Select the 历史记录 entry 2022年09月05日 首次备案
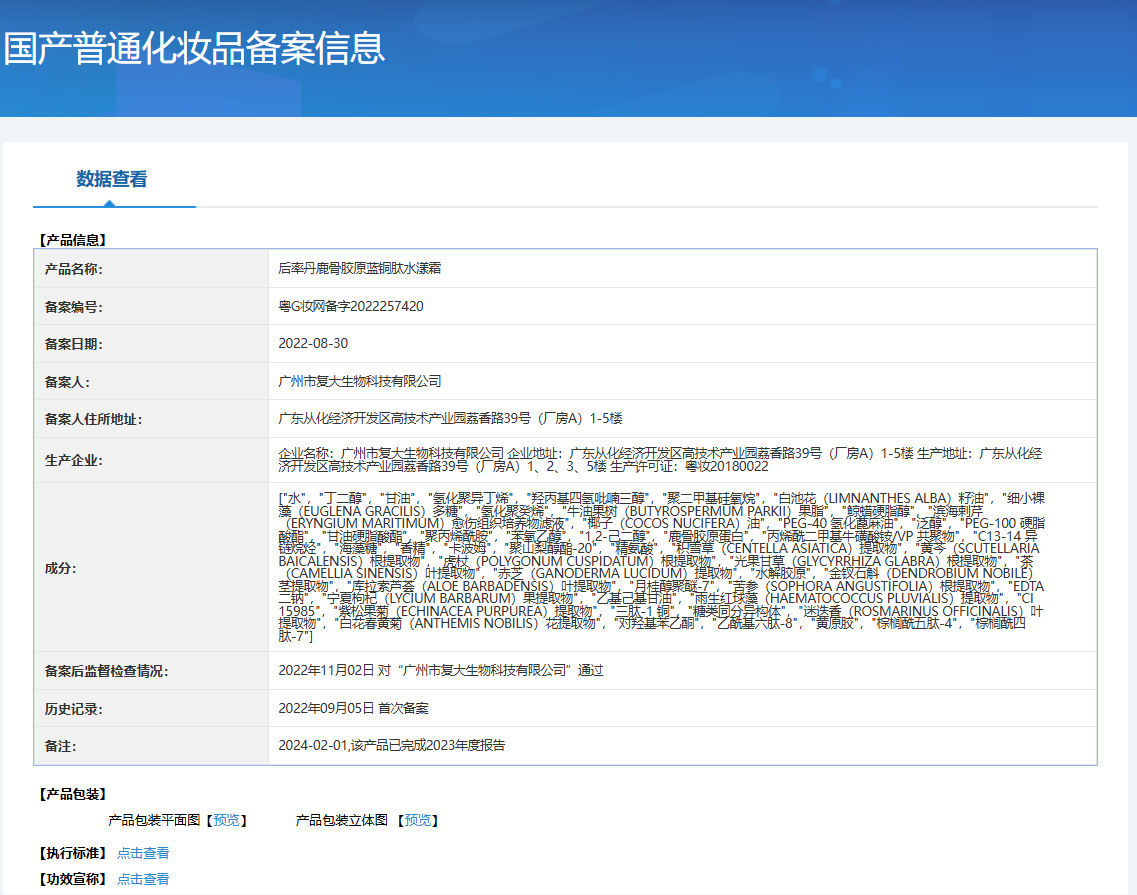Viewport: 1137px width, 895px height. tap(353, 708)
